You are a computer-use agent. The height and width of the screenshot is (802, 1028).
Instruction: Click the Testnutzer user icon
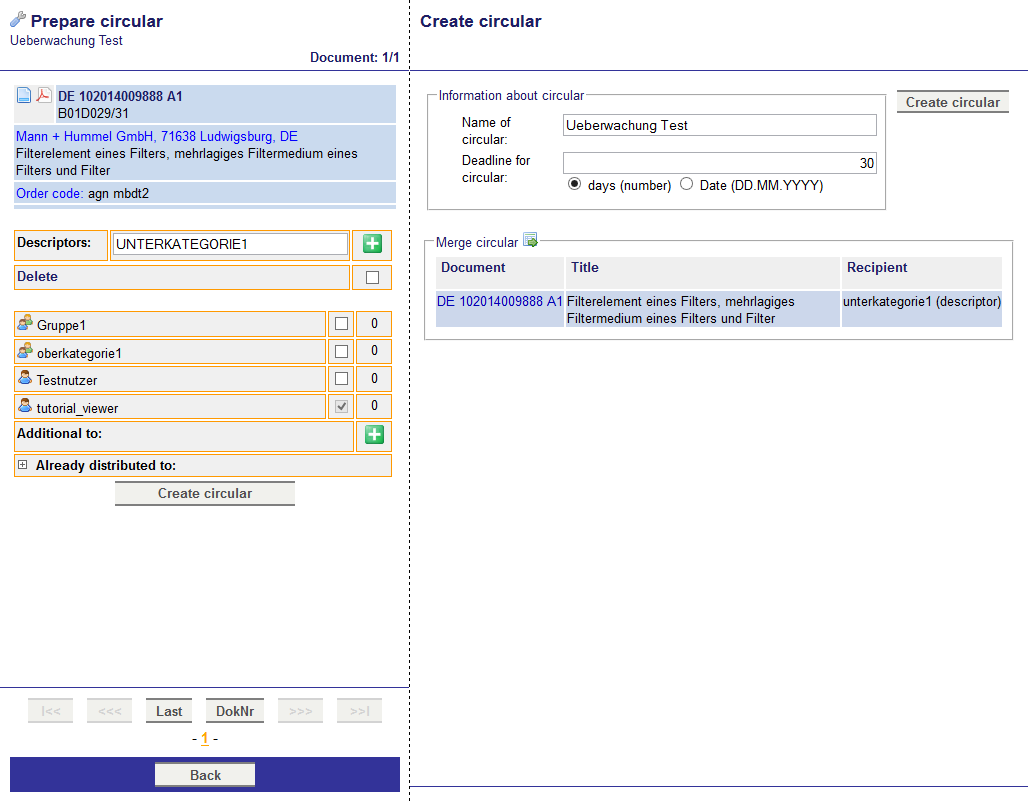pyautogui.click(x=25, y=378)
